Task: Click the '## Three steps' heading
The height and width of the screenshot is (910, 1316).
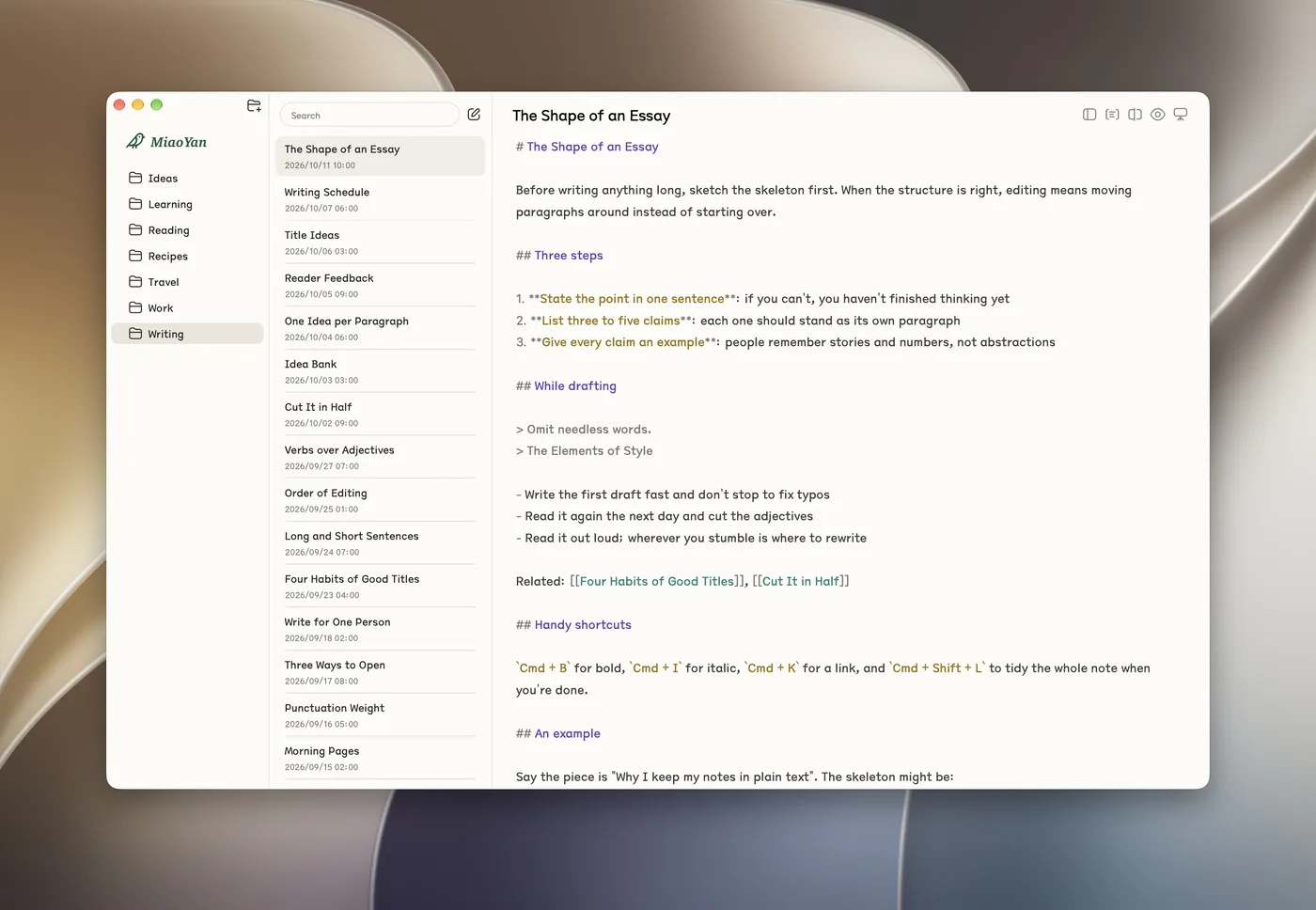Action: pyautogui.click(x=559, y=255)
